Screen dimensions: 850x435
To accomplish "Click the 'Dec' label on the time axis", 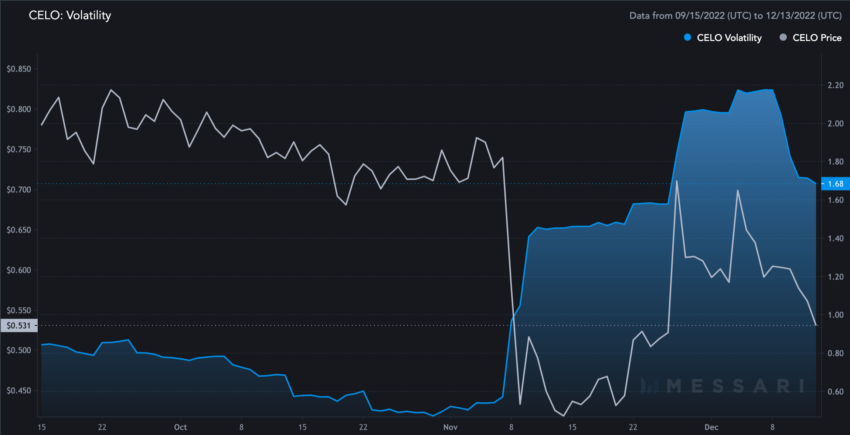I will pyautogui.click(x=710, y=426).
